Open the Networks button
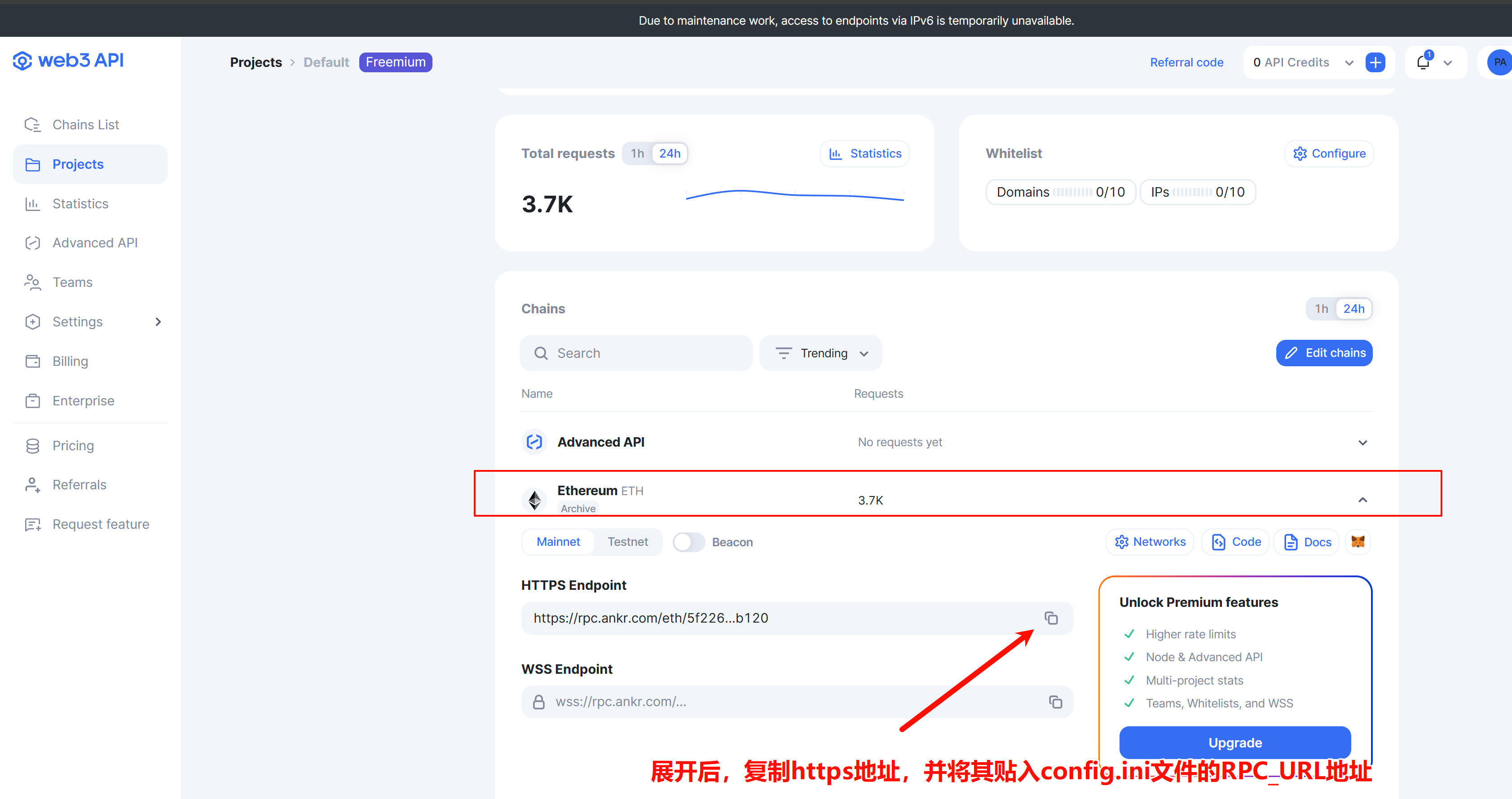The image size is (1512, 799). pos(1150,542)
